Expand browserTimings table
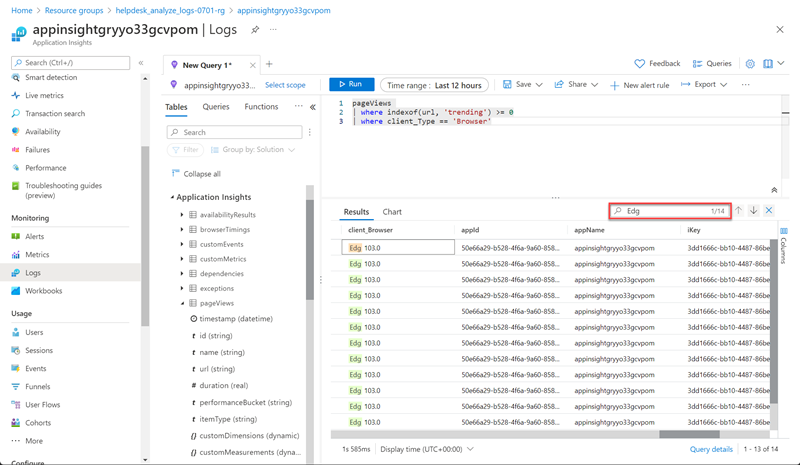800x465 pixels. click(x=182, y=230)
